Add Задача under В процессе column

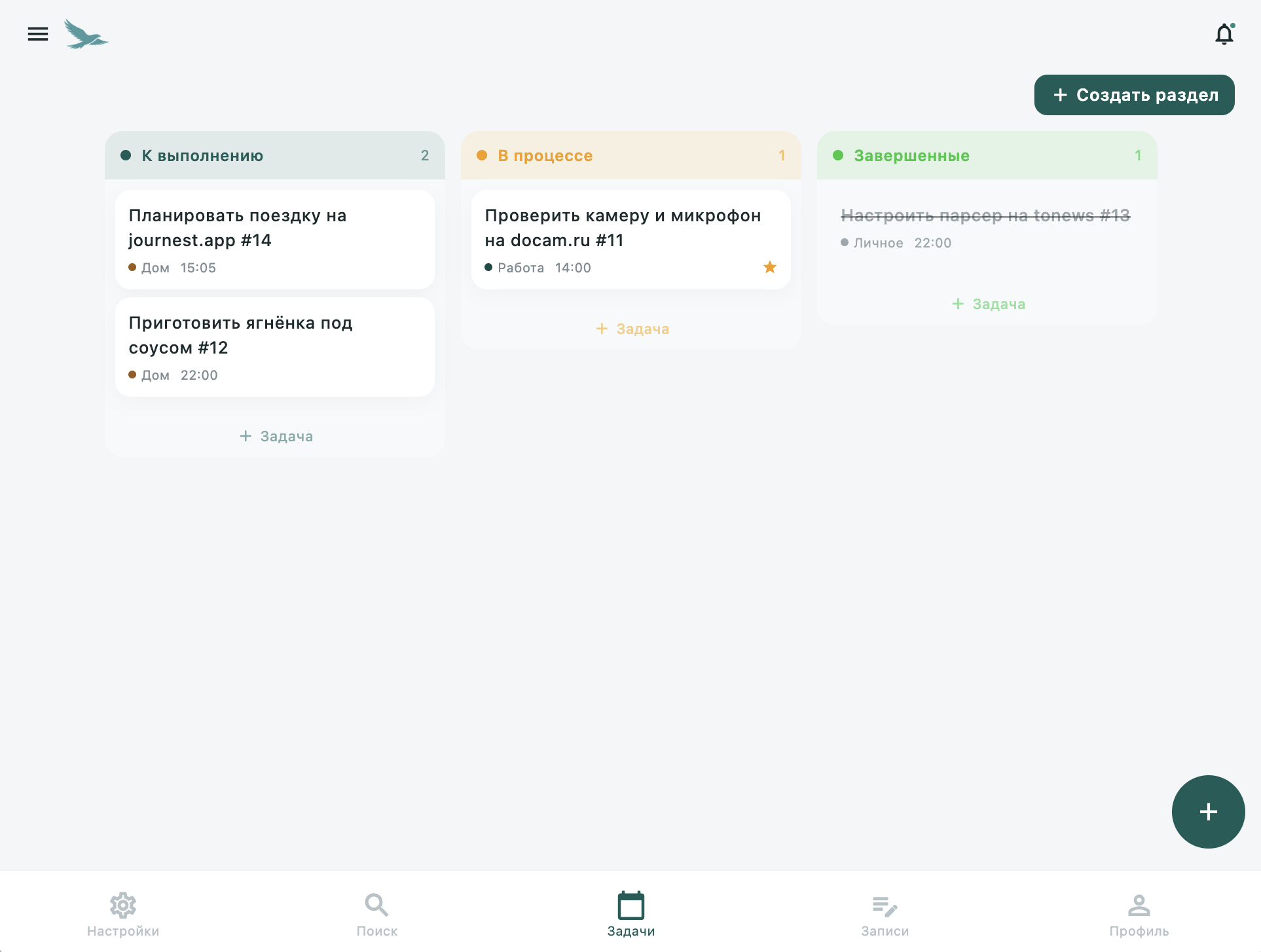click(x=632, y=329)
